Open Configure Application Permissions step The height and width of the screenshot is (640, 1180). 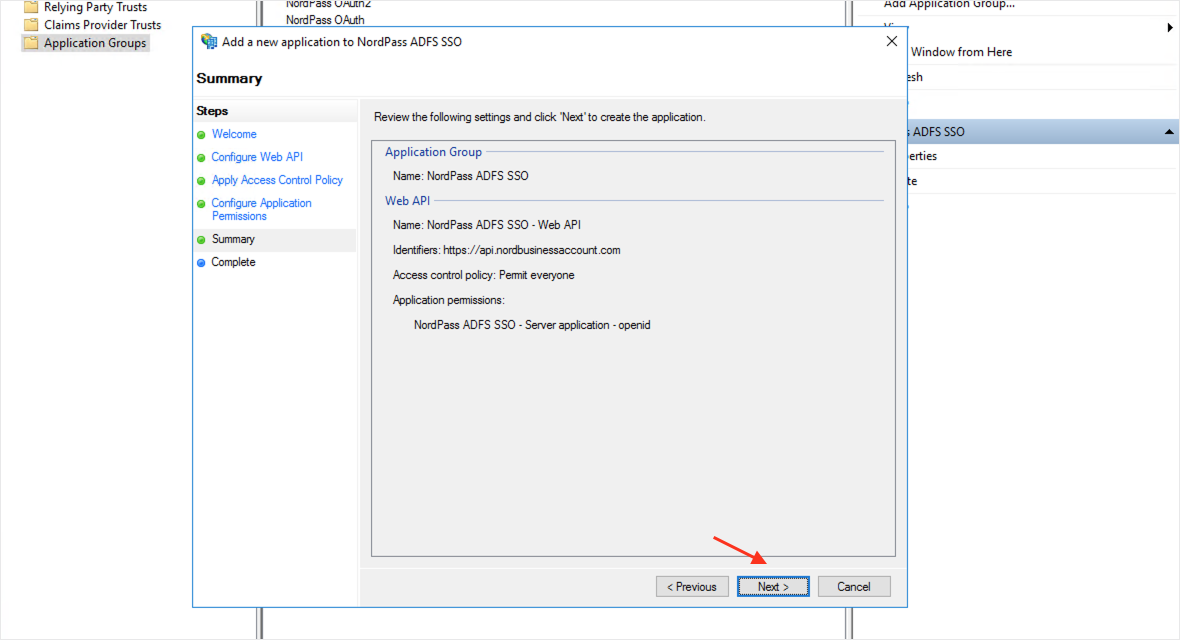(x=261, y=209)
